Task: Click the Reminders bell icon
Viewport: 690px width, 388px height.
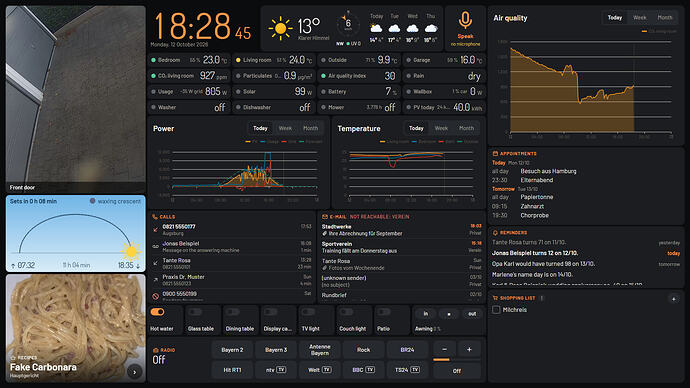Action: [x=495, y=232]
